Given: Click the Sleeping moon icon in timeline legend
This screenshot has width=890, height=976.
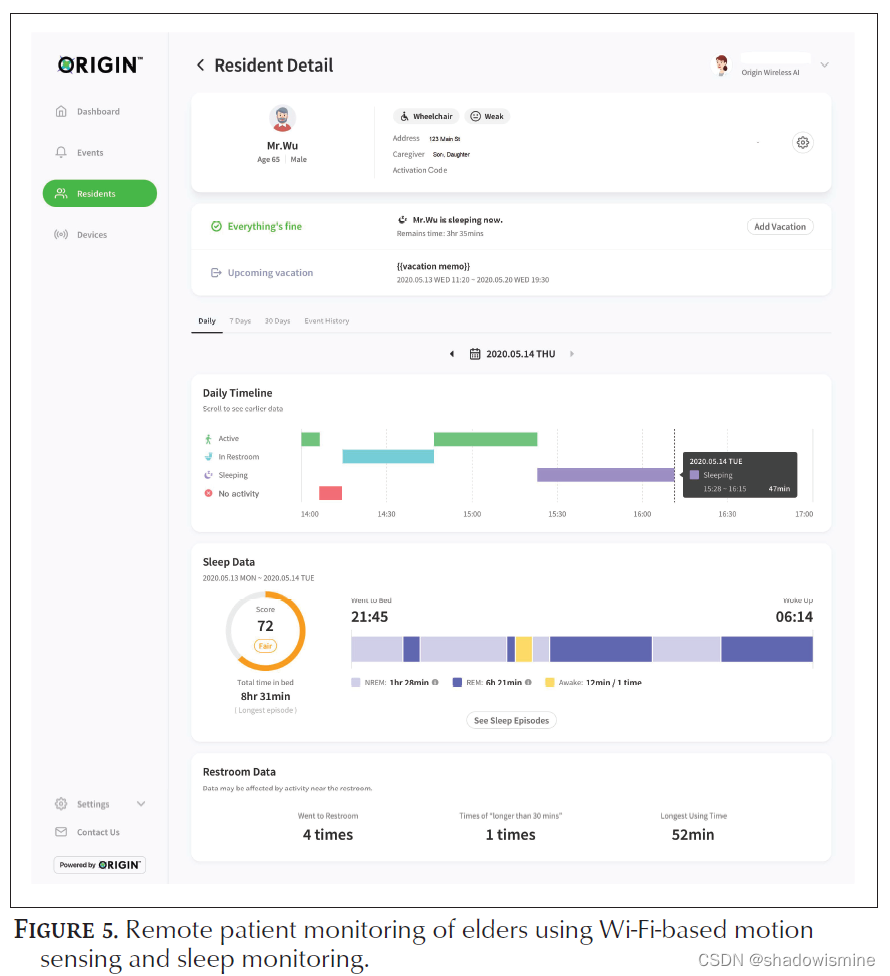Looking at the screenshot, I should [208, 475].
